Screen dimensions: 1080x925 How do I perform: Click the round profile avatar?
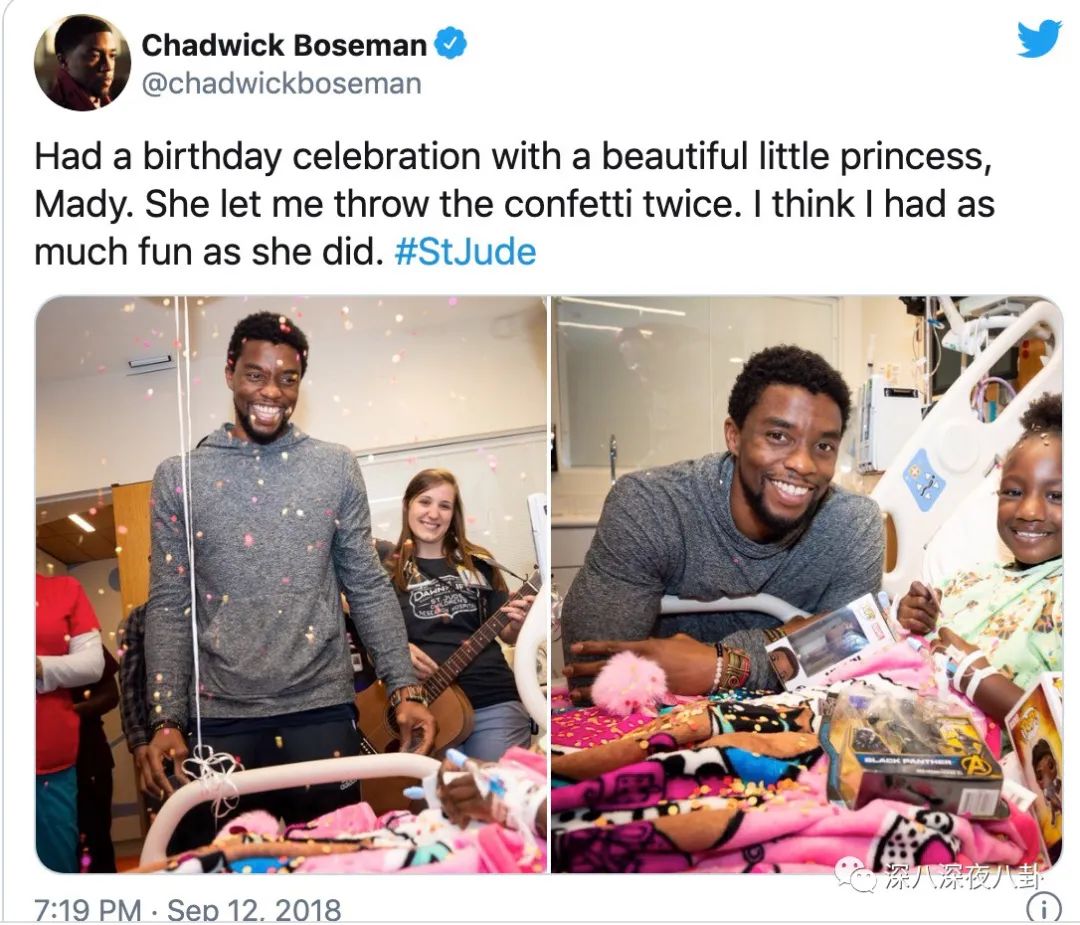click(x=83, y=62)
